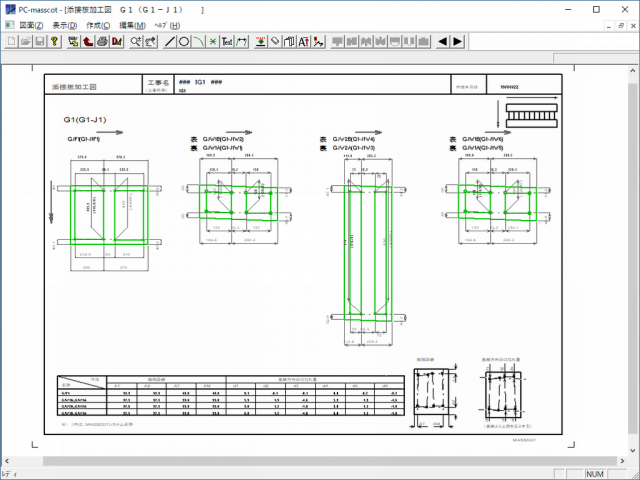
Task: Open the 表示(D) menu
Action: coord(65,25)
